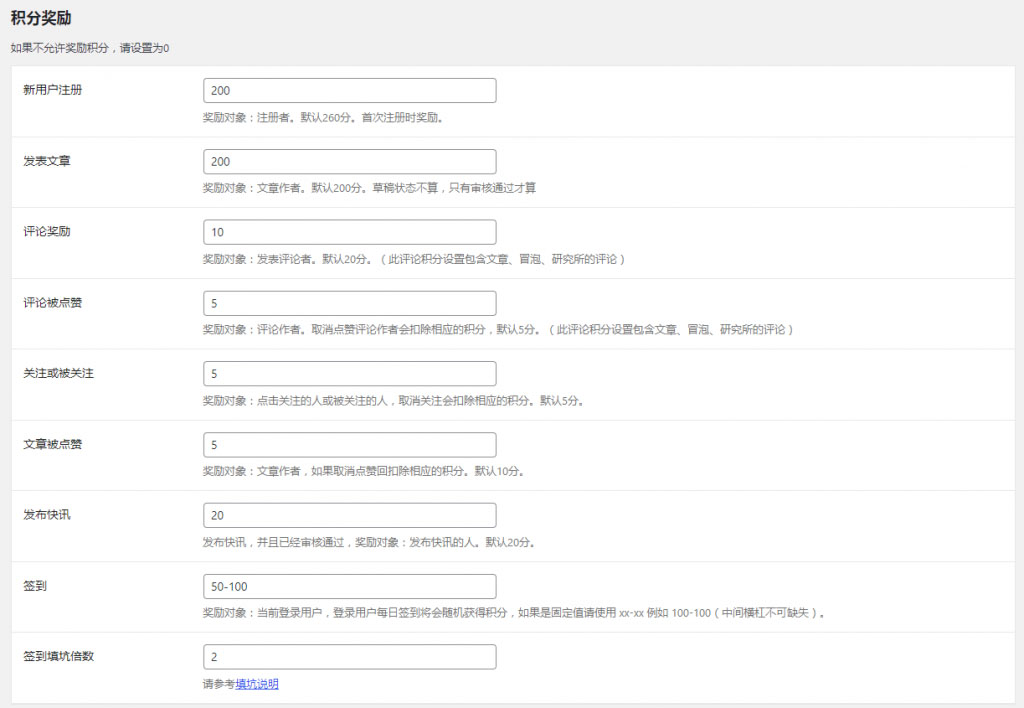Viewport: 1024px width, 708px height.
Task: Click the 发布快讯 row label
Action: coord(46,514)
